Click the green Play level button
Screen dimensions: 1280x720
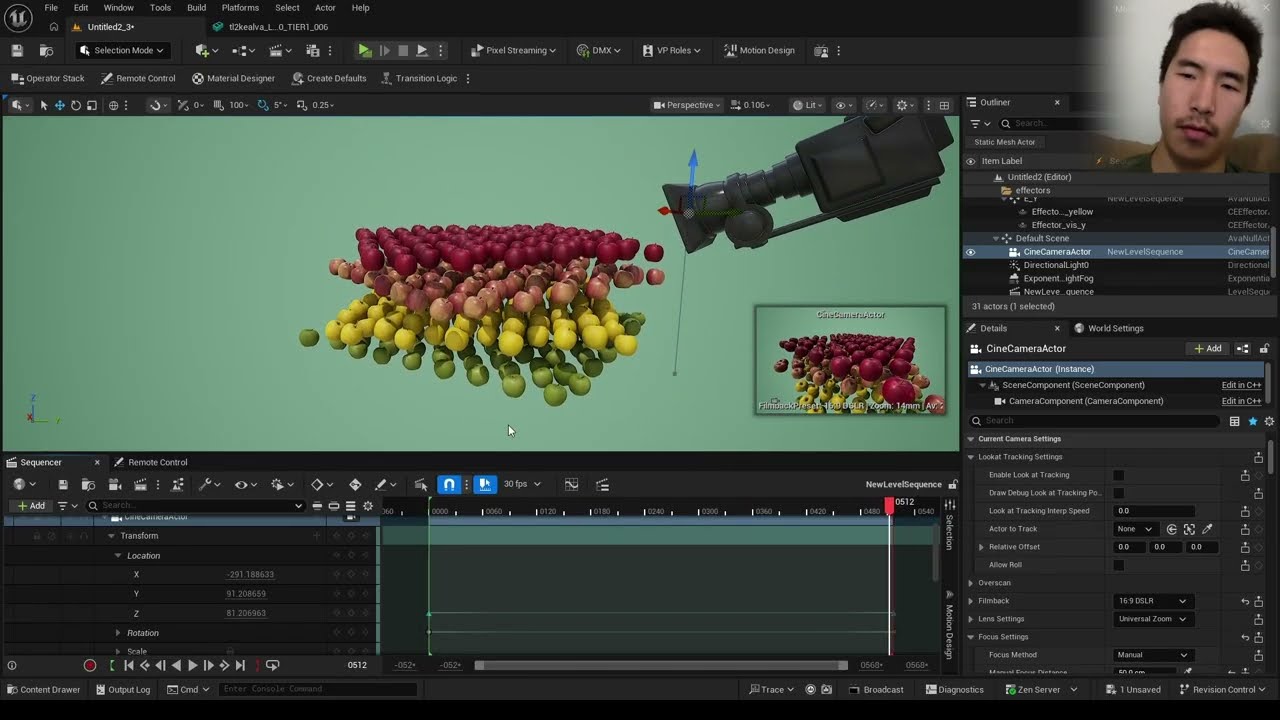click(x=365, y=50)
